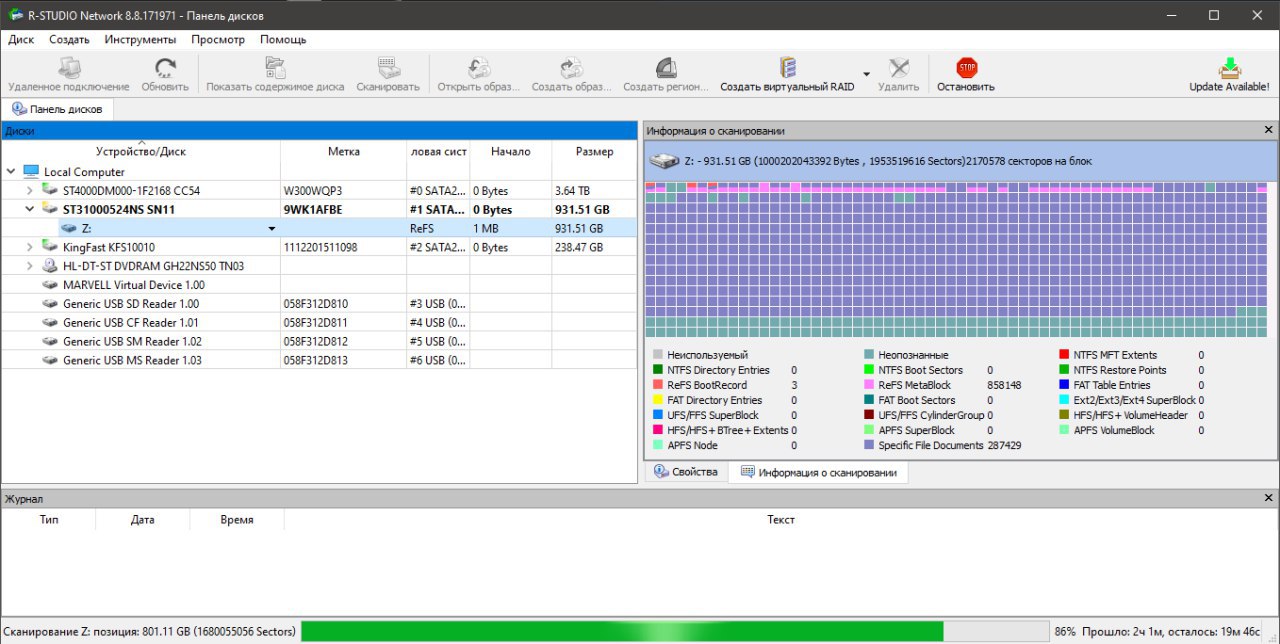The height and width of the screenshot is (644, 1280).
Task: Sort by Устройство/Диск column header
Action: (141, 152)
